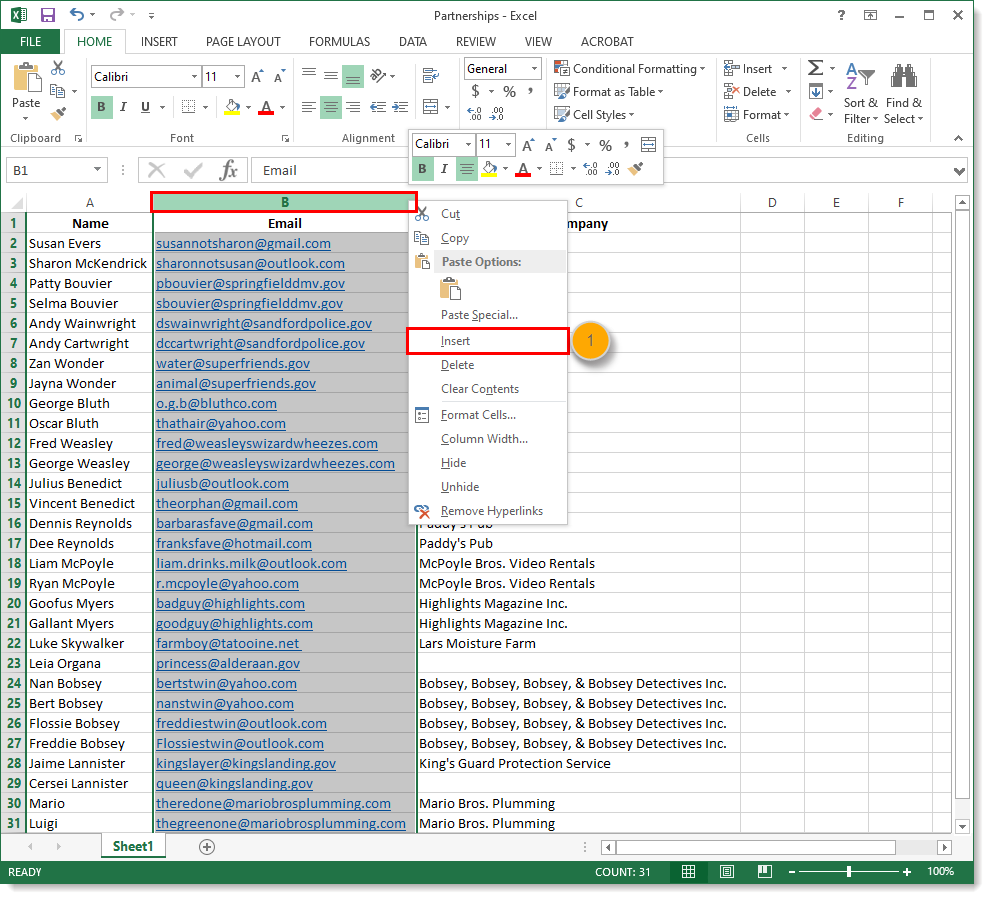Expand the formula bar
989x899 pixels.
tap(959, 171)
